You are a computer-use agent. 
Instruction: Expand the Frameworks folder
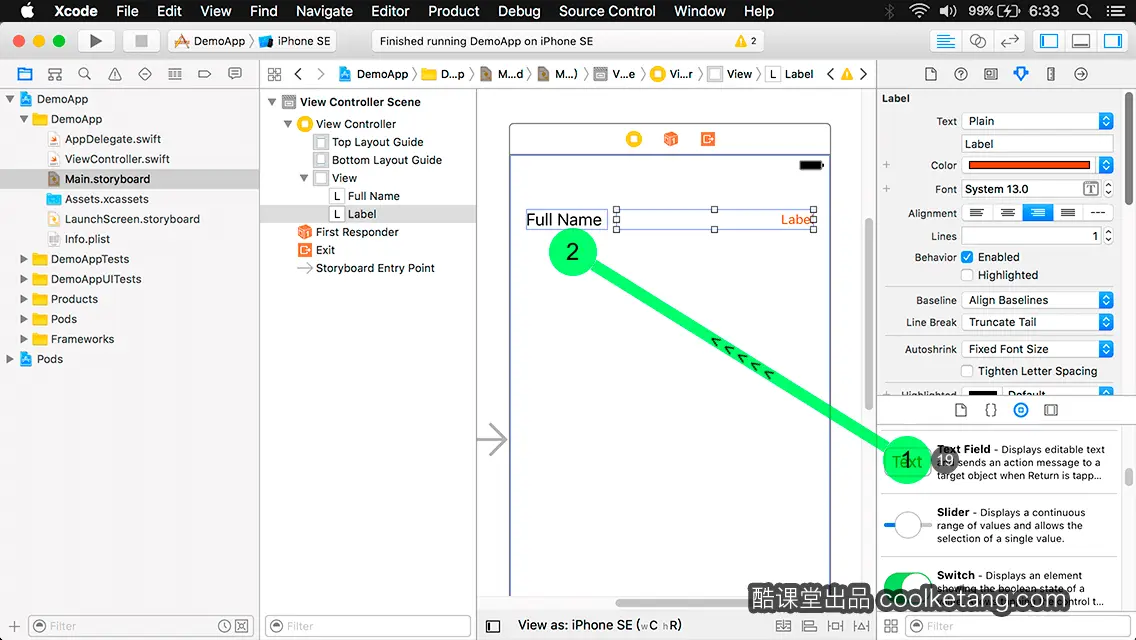pos(24,339)
